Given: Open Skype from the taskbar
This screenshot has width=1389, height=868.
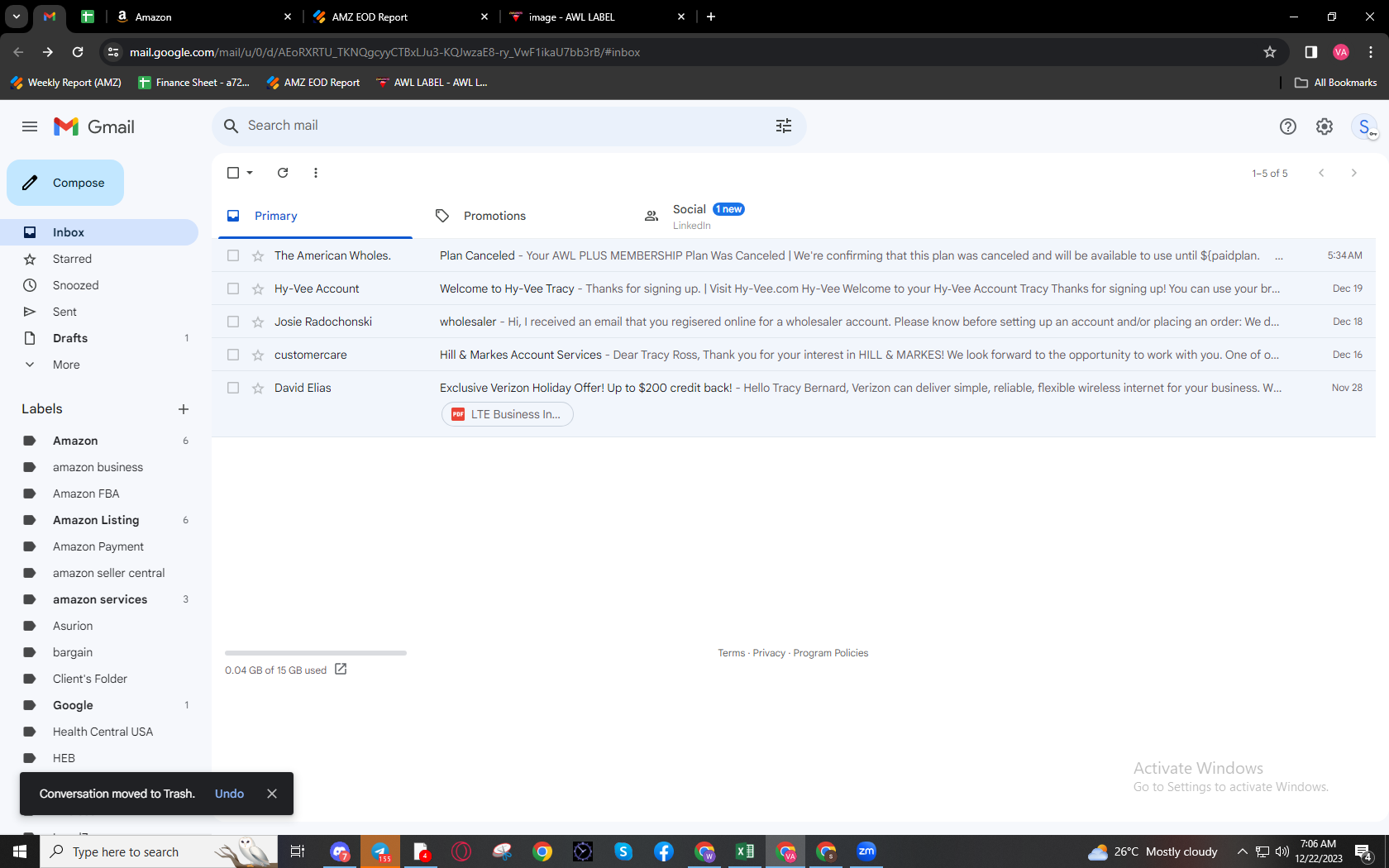Looking at the screenshot, I should 623,851.
